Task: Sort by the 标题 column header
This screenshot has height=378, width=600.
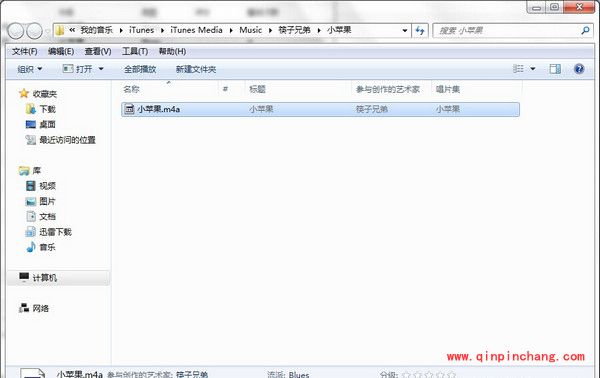Action: click(258, 89)
